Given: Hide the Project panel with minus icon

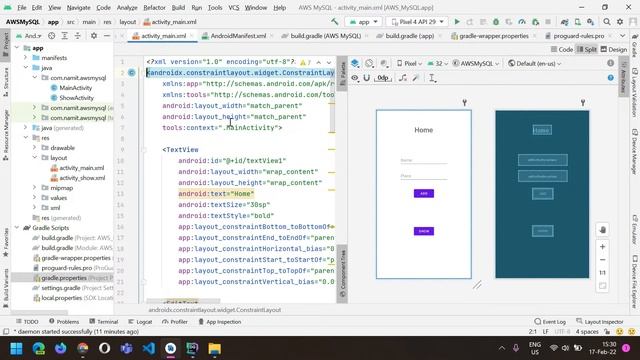Looking at the screenshot, I should pyautogui.click(x=107, y=36).
